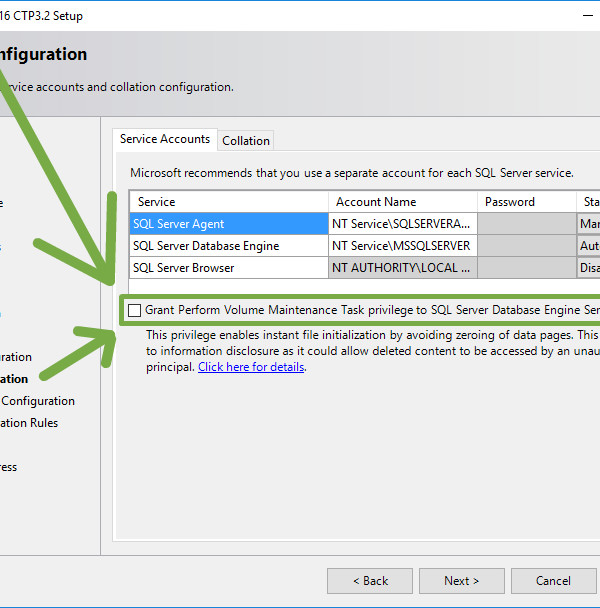Click the SQL Server Agent password field
Viewport: 600px width, 608px height.
527,224
